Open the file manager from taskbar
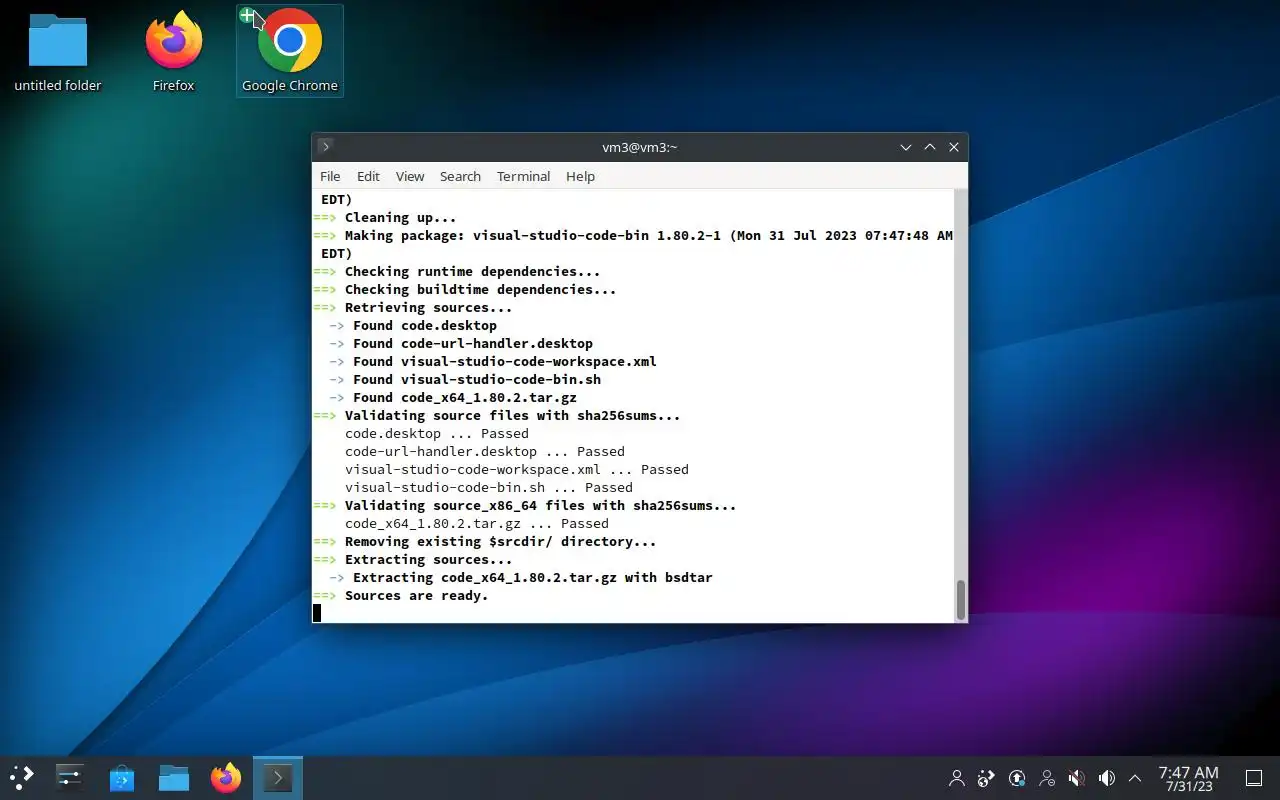 [174, 777]
